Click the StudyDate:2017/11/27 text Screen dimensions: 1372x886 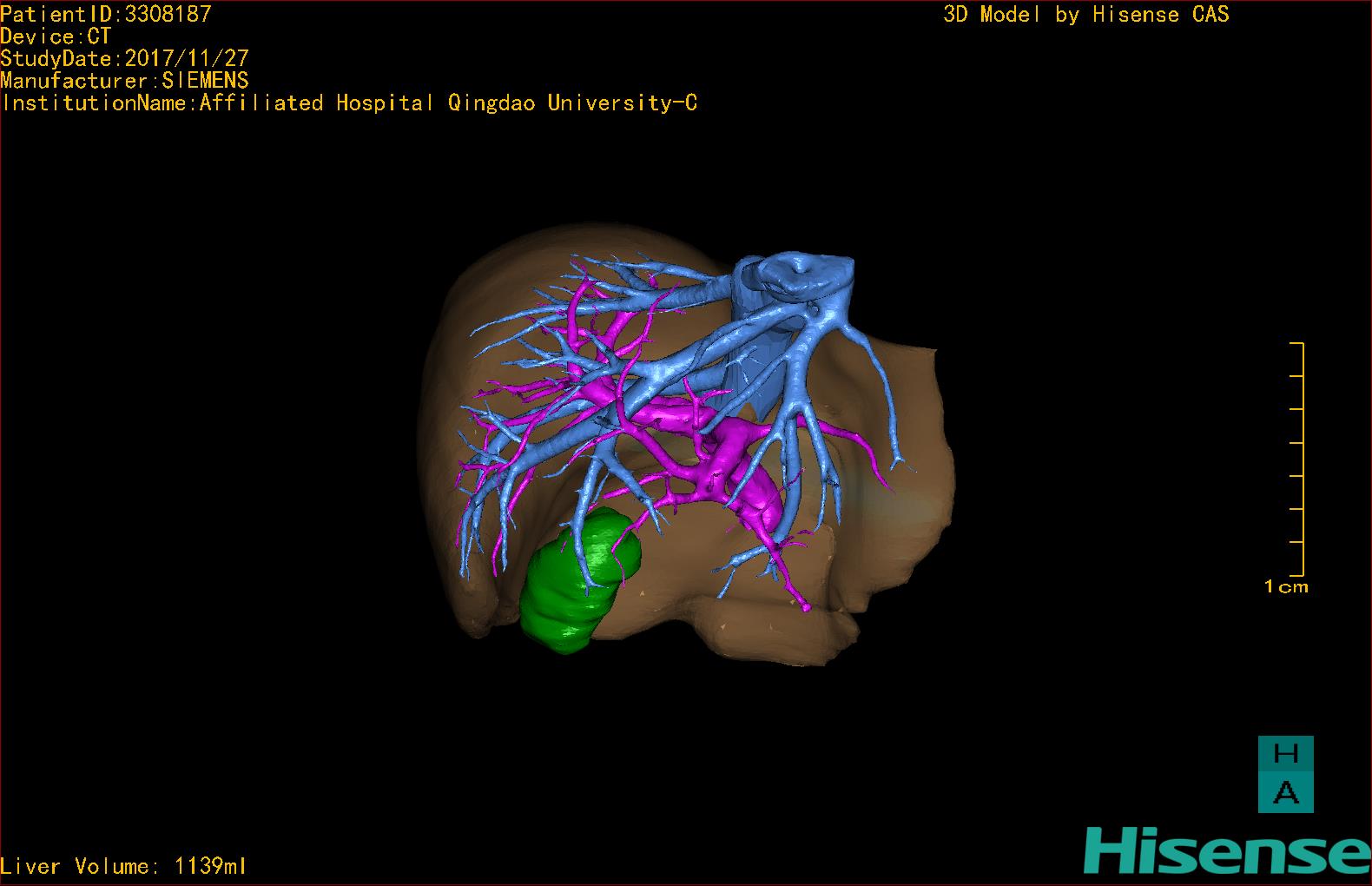pyautogui.click(x=124, y=58)
